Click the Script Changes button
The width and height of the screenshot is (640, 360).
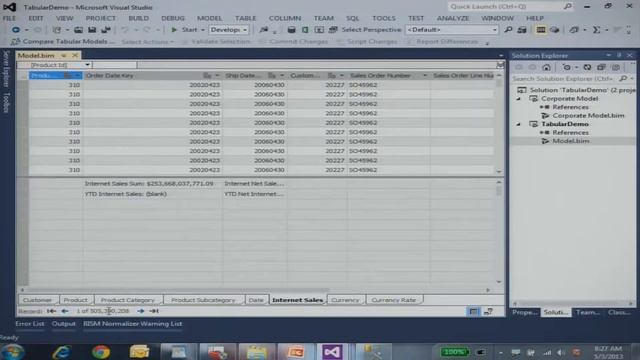(367, 42)
